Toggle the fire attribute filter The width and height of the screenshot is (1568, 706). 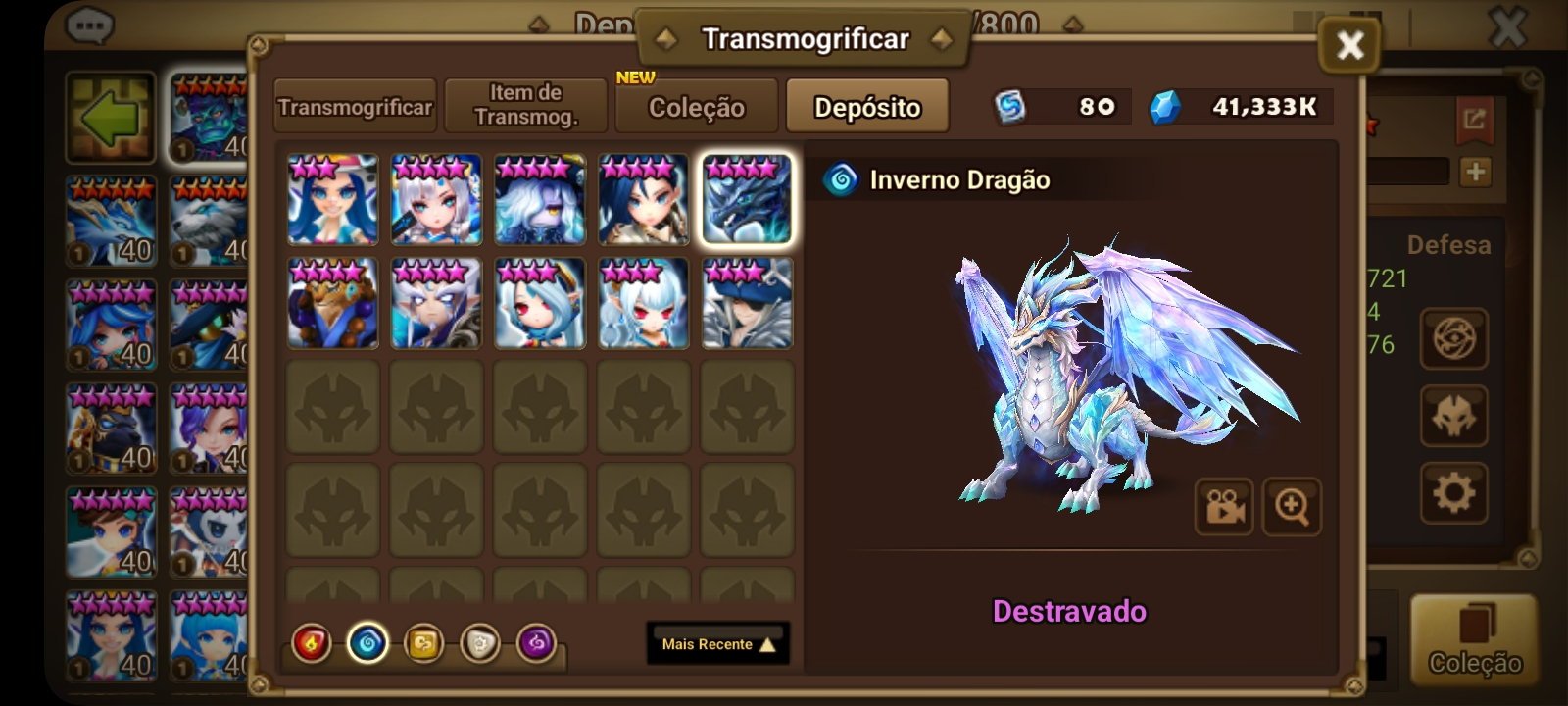(312, 644)
